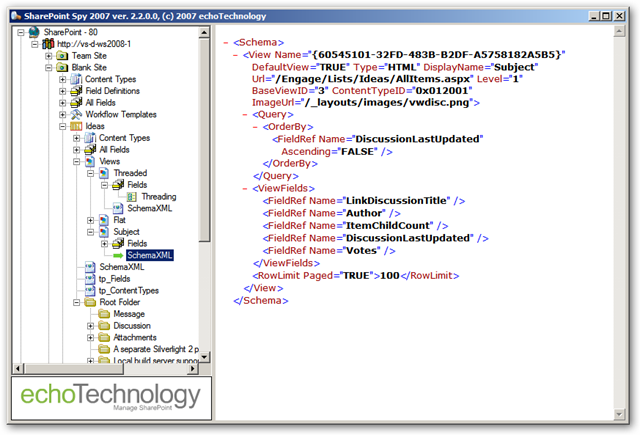Click the Fields icon under Subject
Viewport: 640px width, 435px height.
(118, 244)
